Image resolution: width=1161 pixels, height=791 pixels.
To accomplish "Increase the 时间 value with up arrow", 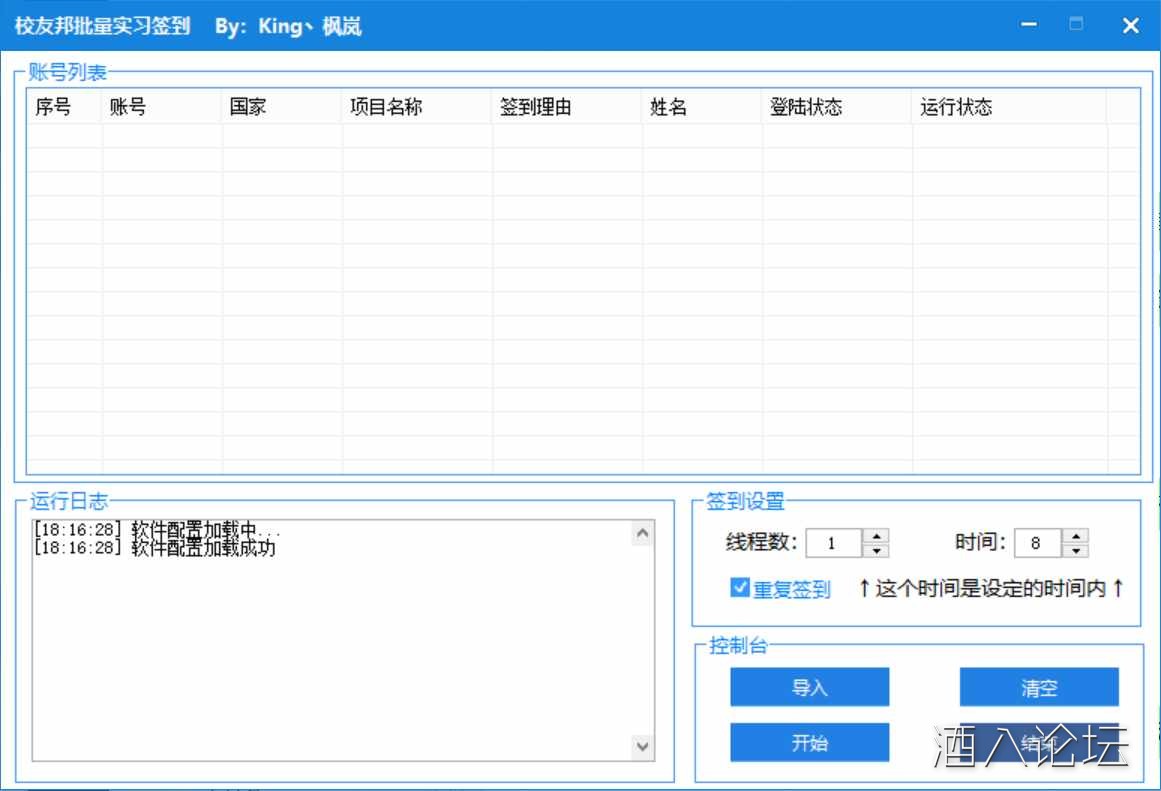I will click(x=1078, y=536).
